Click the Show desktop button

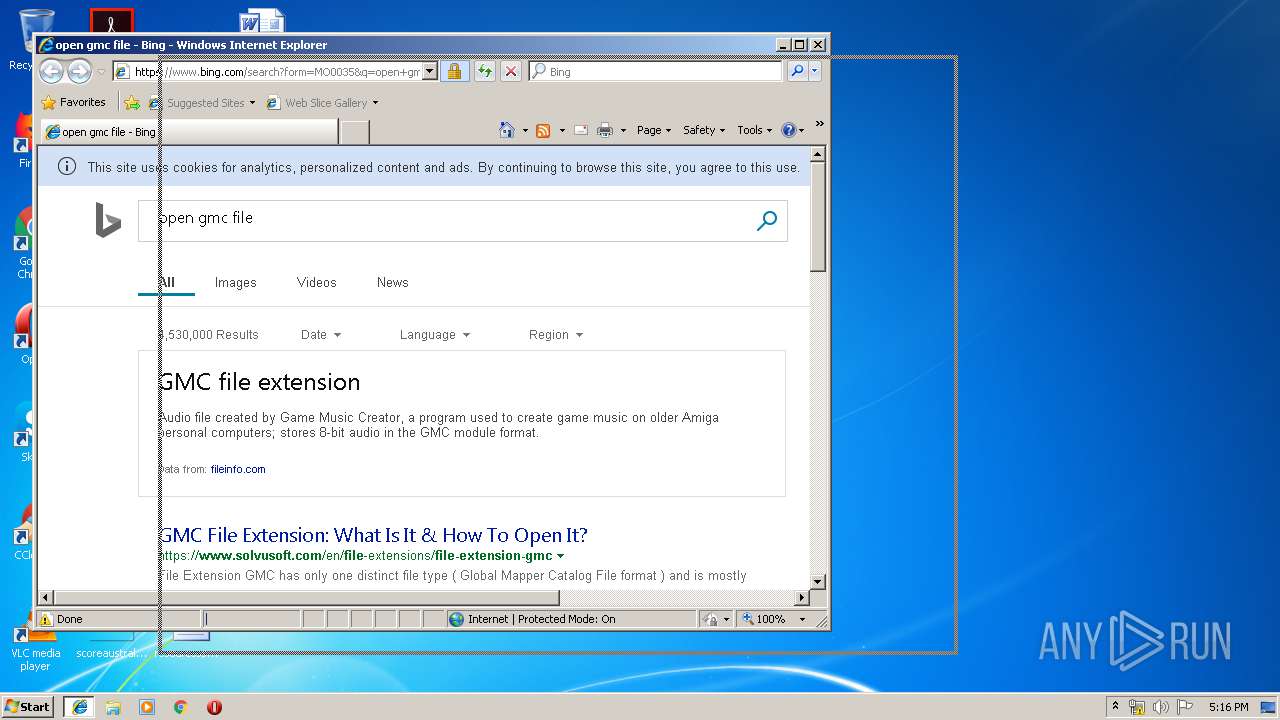click(x=1269, y=707)
